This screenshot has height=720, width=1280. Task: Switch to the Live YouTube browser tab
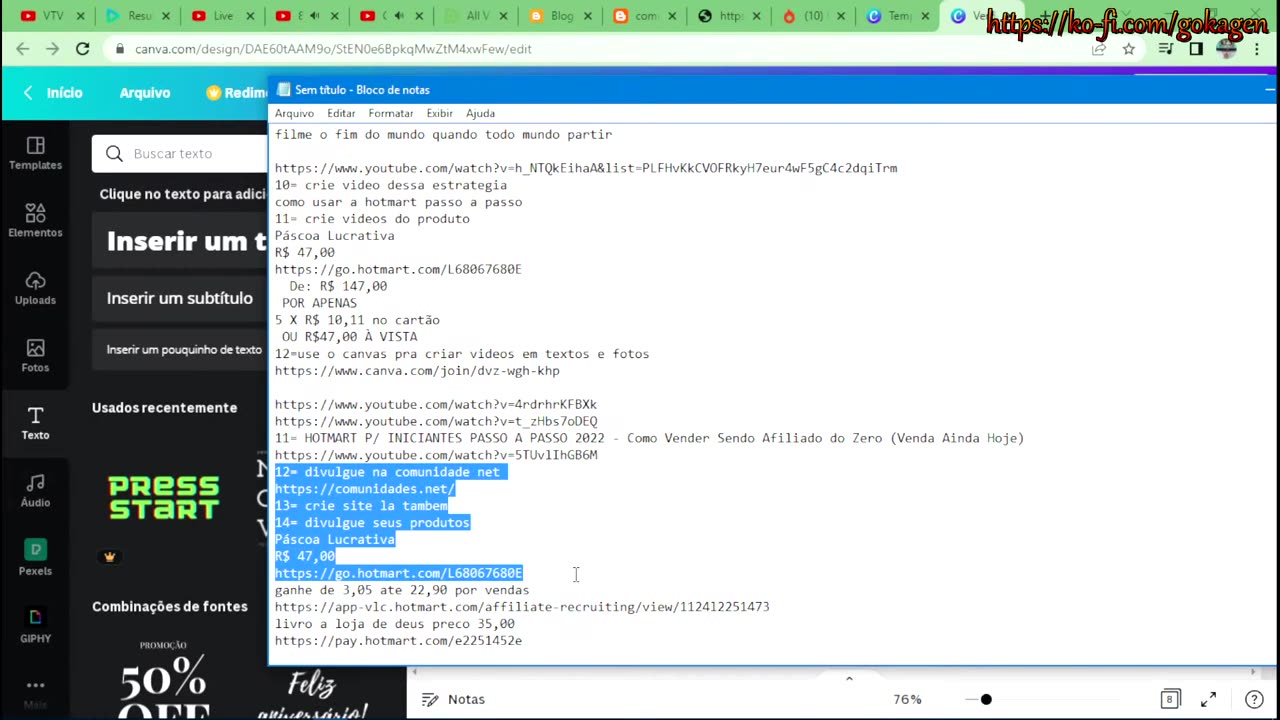click(x=218, y=16)
